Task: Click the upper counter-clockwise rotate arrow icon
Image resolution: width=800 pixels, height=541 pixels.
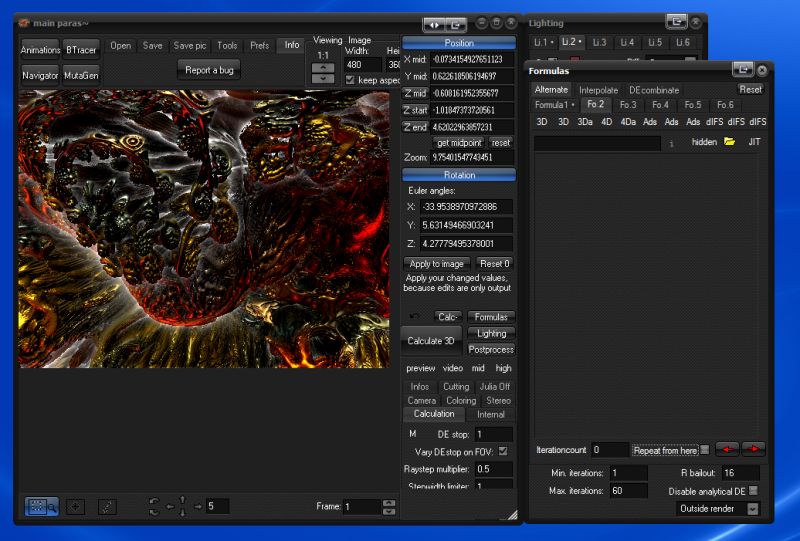Action: pyautogui.click(x=155, y=501)
